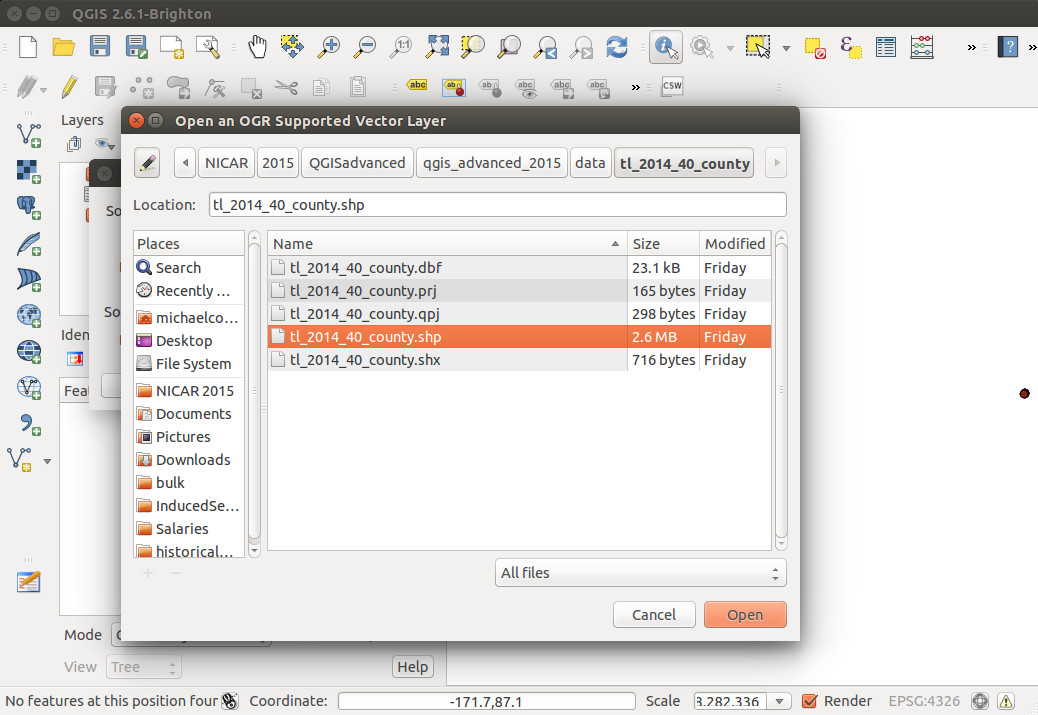Click the Help button
Screen dimensions: 1038x715
[412, 667]
